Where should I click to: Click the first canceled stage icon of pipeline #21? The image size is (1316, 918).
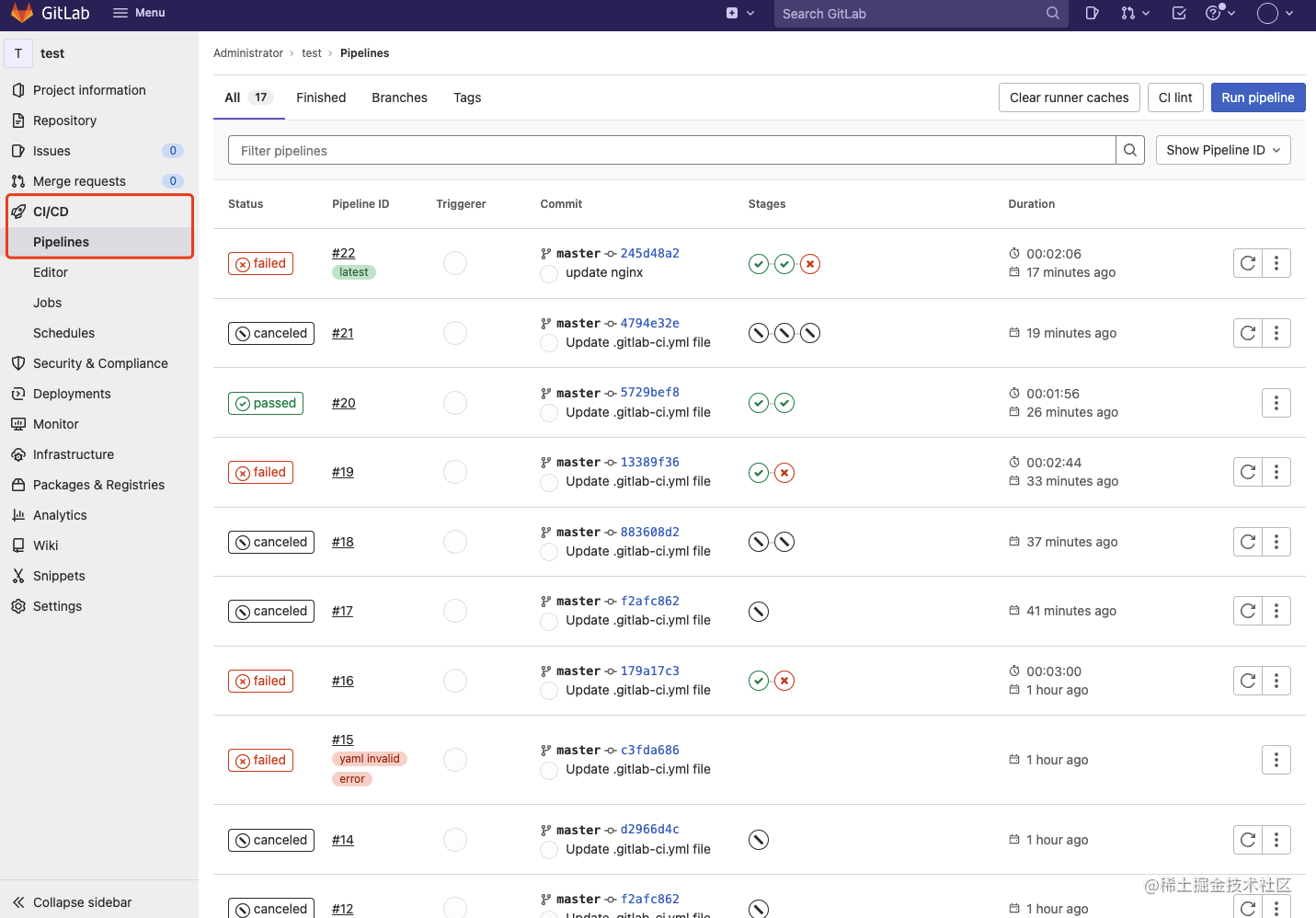[759, 333]
